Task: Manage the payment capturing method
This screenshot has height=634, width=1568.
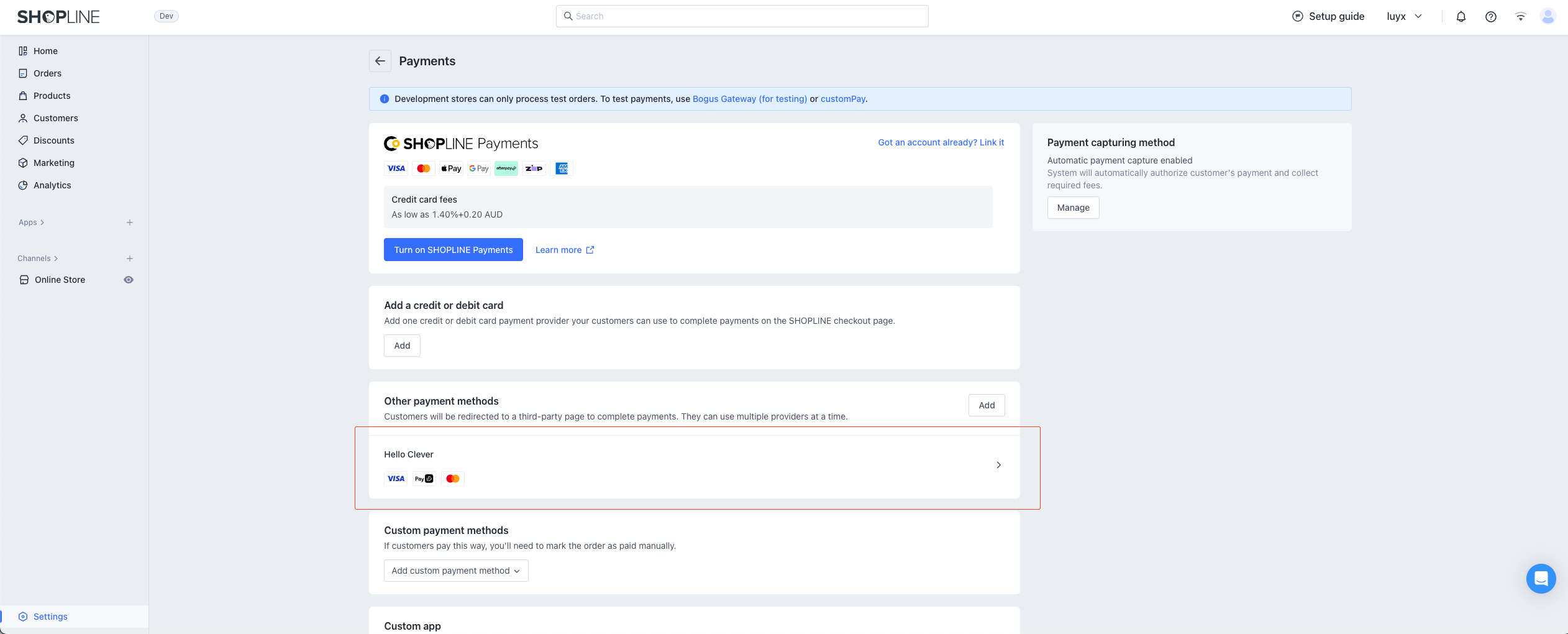Action: [x=1073, y=208]
